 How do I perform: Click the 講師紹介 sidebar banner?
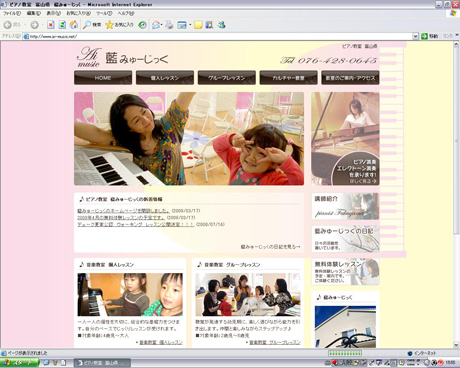[345, 206]
